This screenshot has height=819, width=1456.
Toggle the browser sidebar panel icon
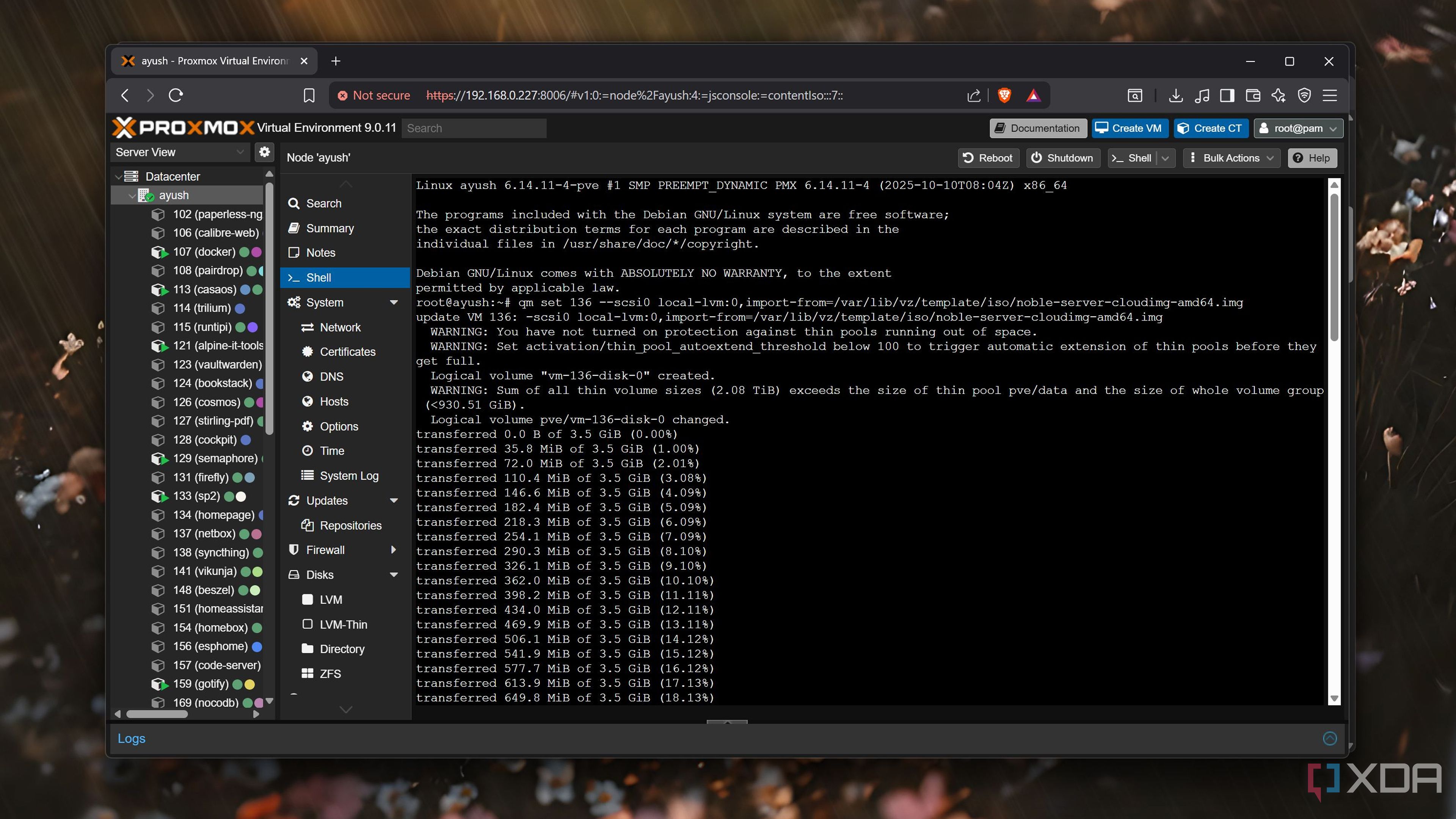[x=1227, y=96]
